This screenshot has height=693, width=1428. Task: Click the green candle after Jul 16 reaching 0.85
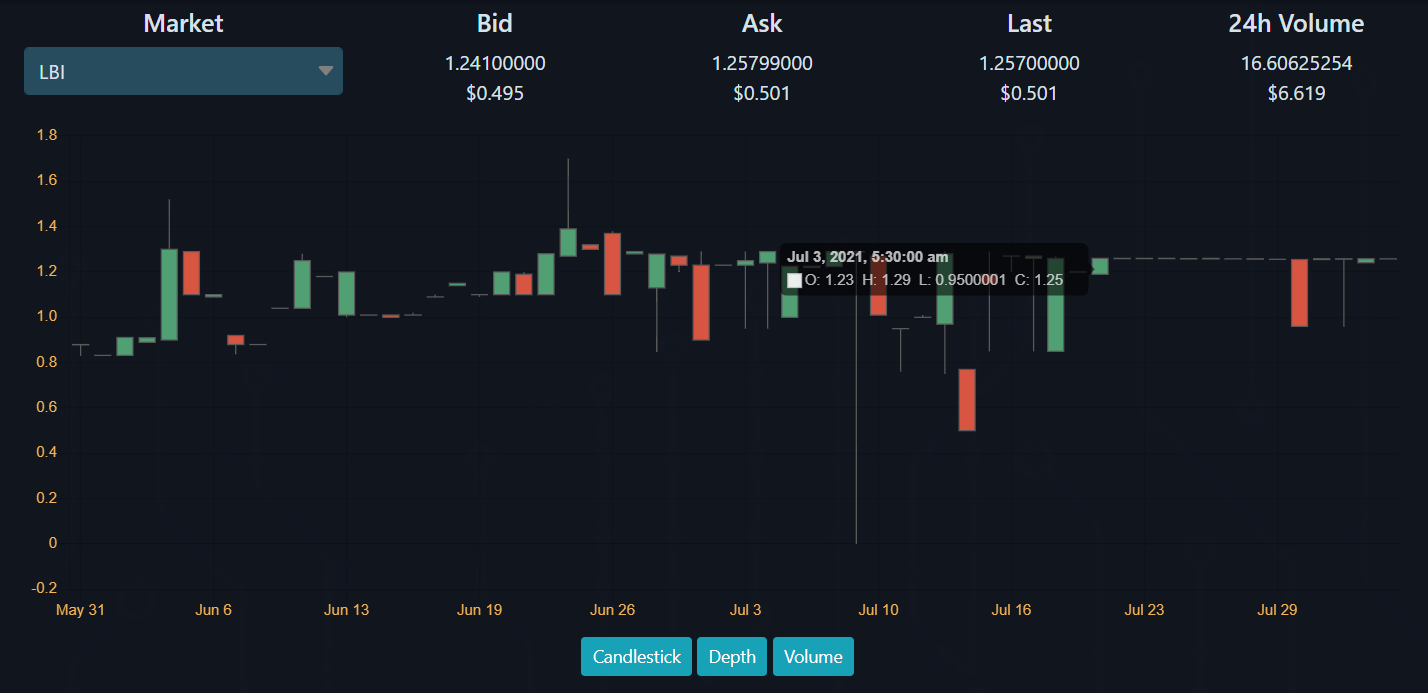click(x=1055, y=305)
